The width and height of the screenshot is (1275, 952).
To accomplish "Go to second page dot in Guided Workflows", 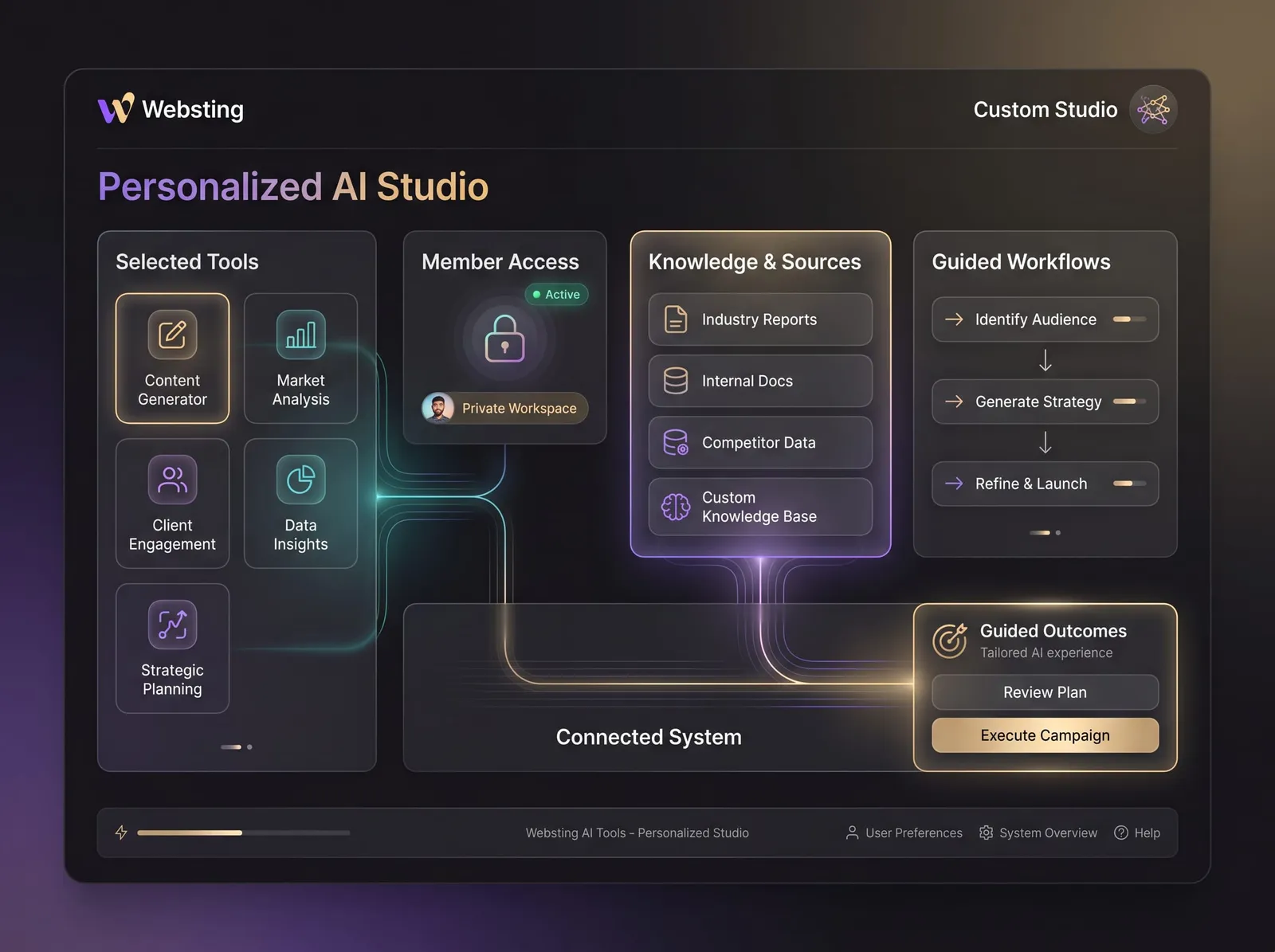I will [x=1057, y=532].
